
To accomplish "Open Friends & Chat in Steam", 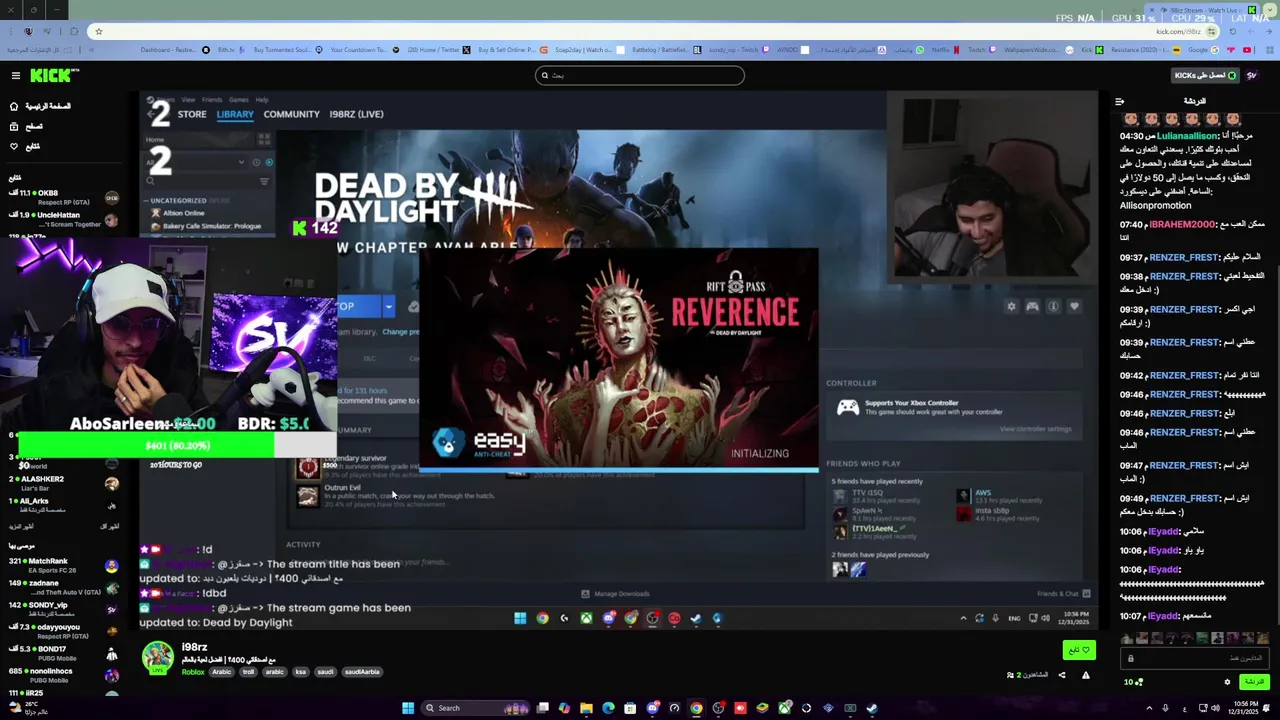I will click(1063, 594).
